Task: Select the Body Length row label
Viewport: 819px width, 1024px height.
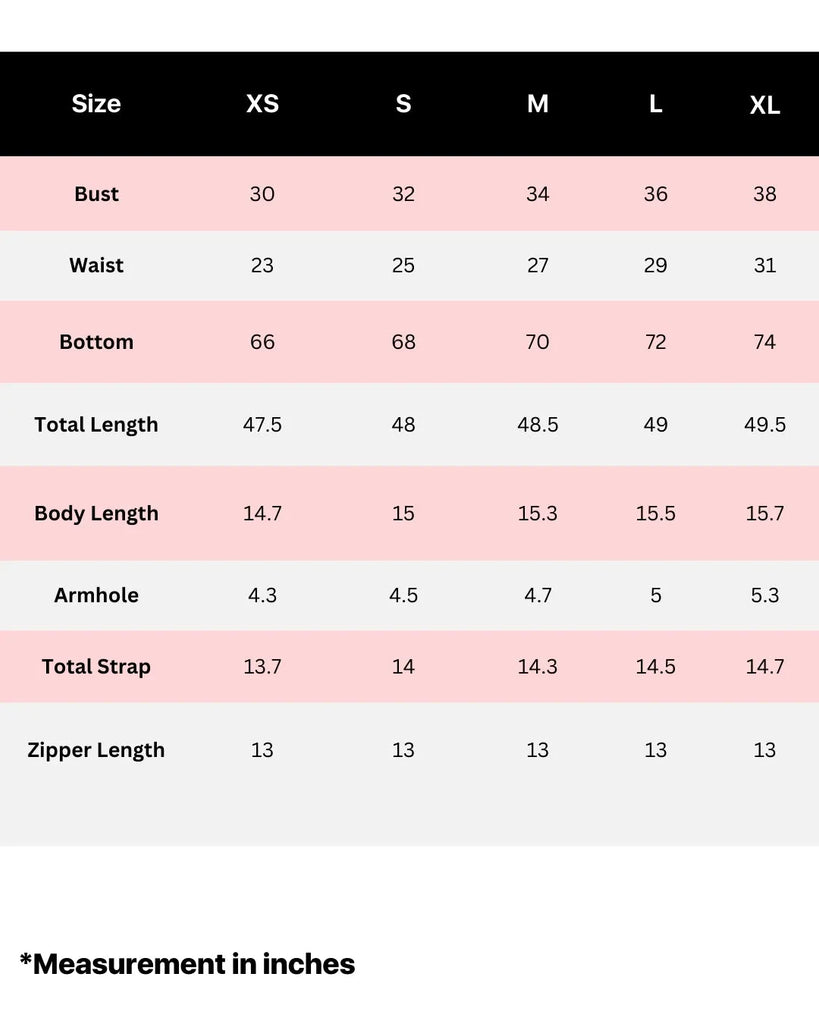Action: pos(96,514)
